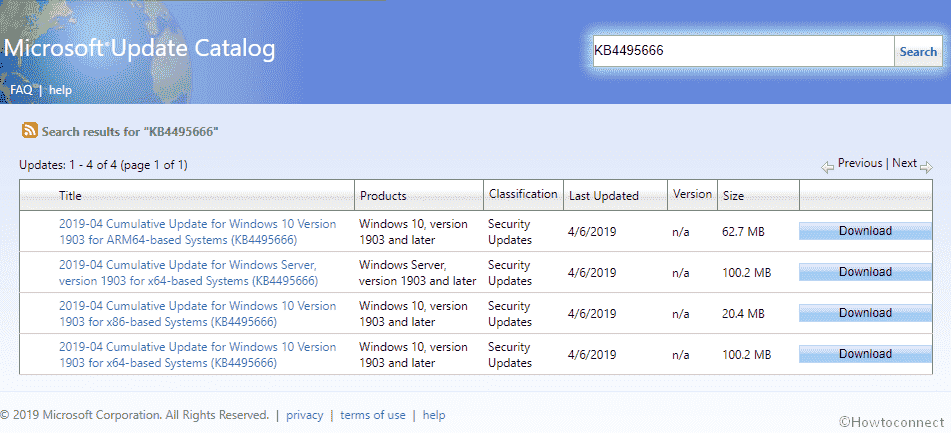This screenshot has width=951, height=433.
Task: Select Security Updates cell in ARM64 row
Action: (x=509, y=232)
